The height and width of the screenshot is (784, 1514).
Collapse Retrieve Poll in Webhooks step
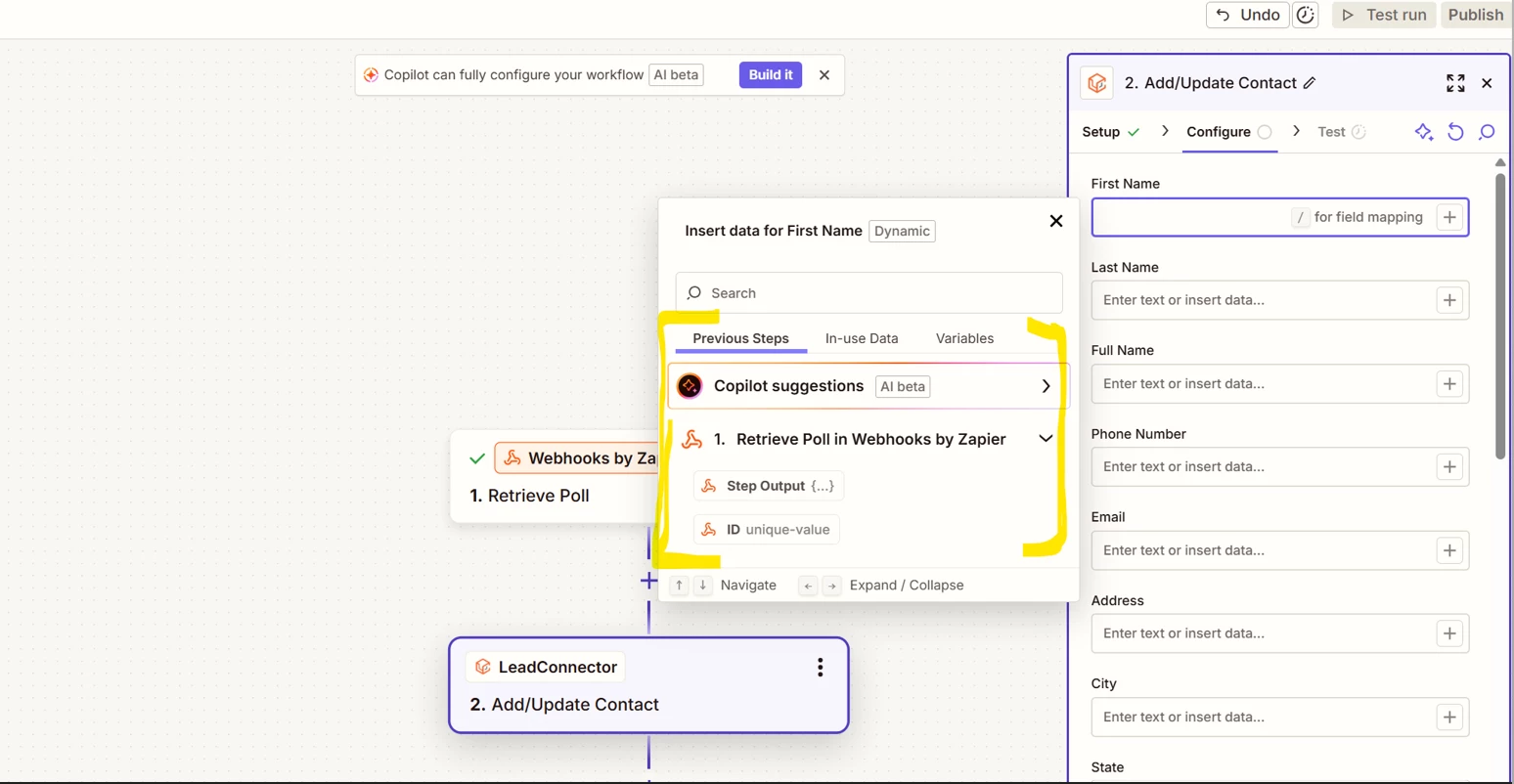pyautogui.click(x=1046, y=439)
